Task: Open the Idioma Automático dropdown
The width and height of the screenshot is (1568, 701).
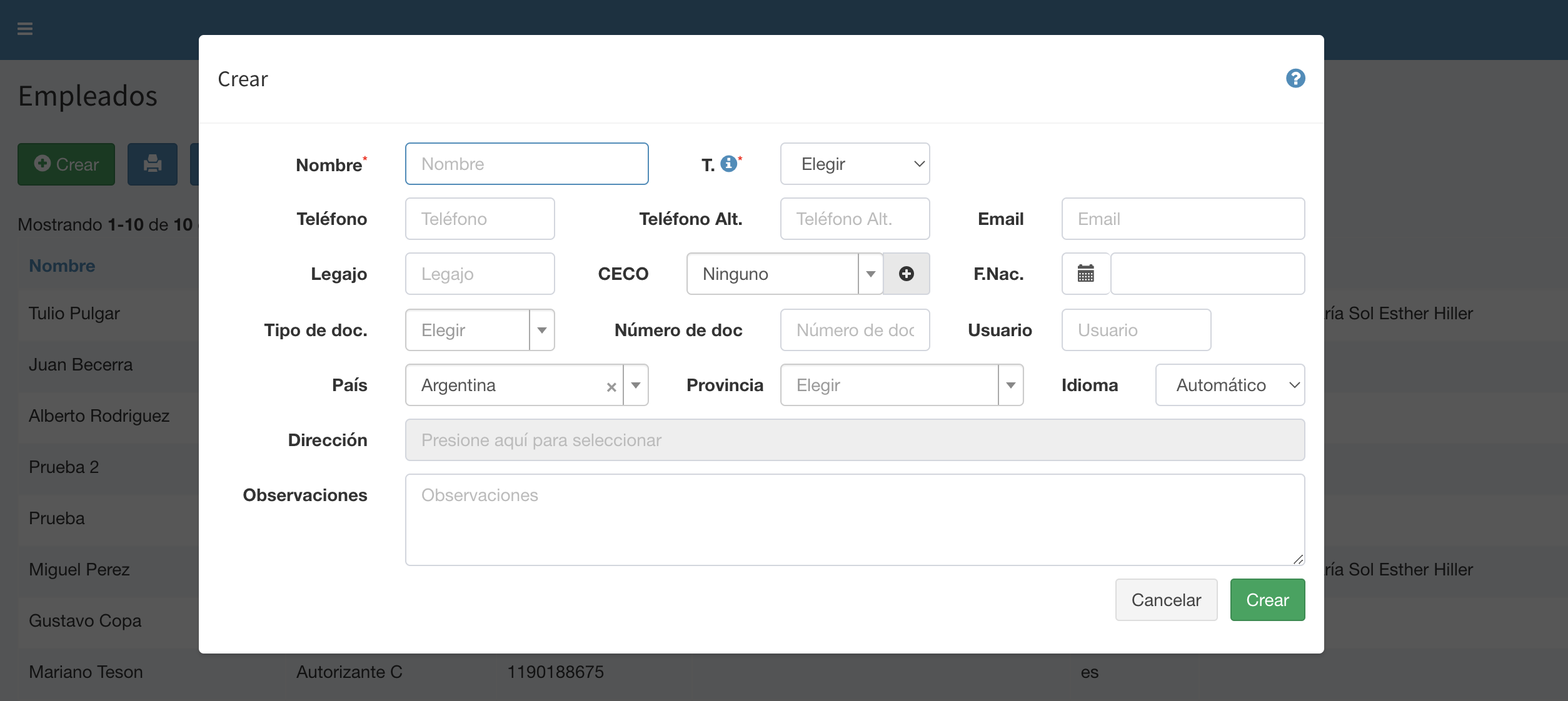Action: (x=1229, y=385)
